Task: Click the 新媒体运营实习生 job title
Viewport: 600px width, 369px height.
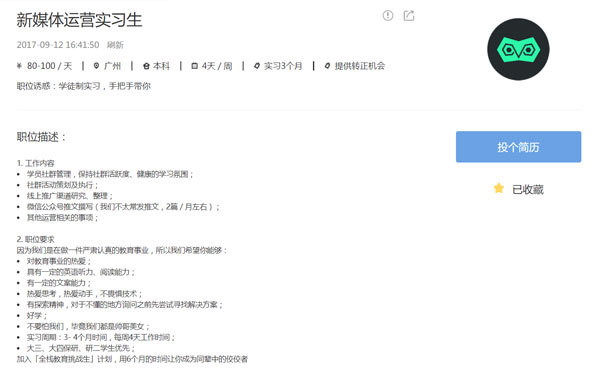Action: click(79, 20)
